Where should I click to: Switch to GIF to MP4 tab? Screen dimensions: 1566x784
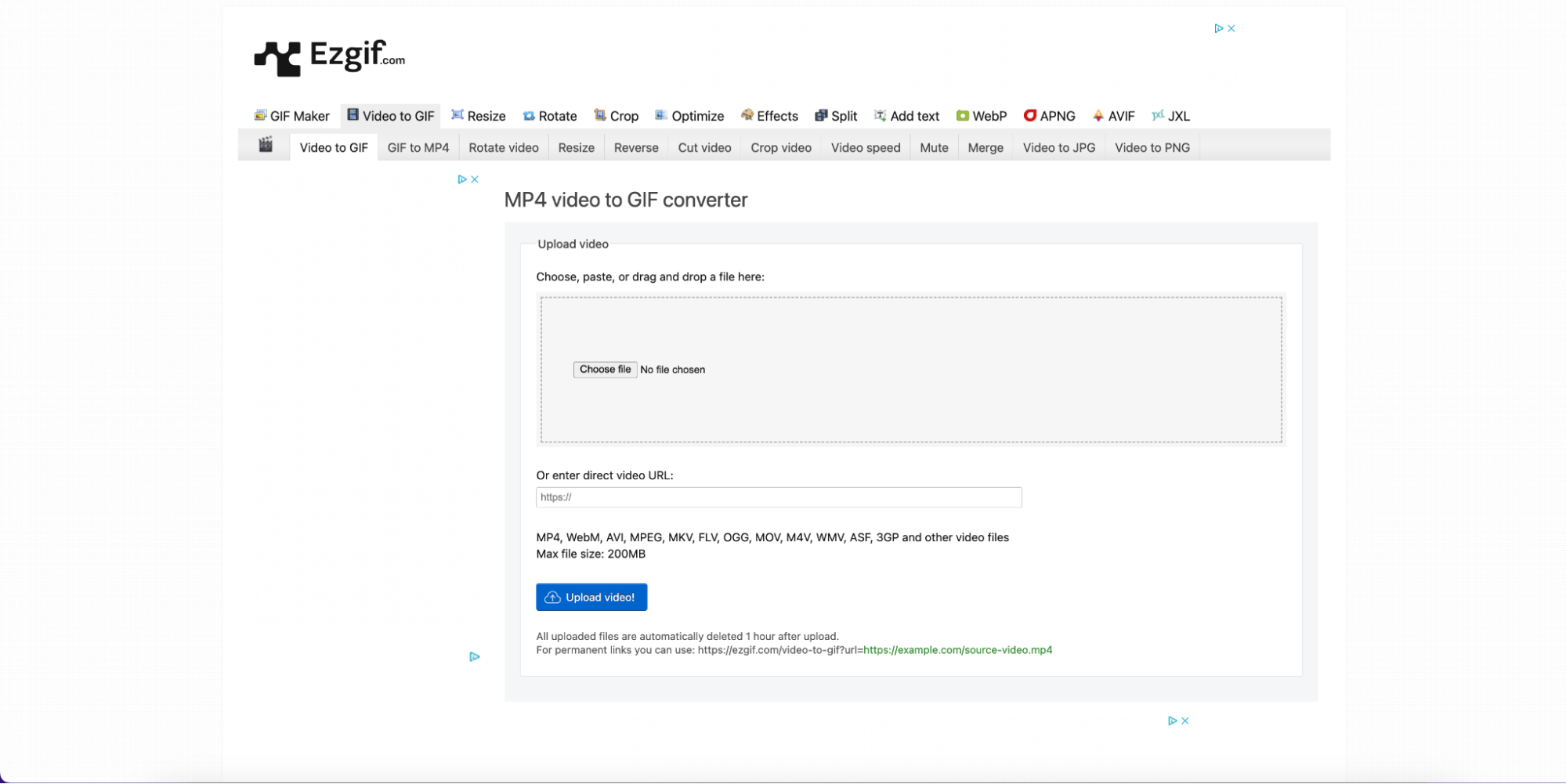(x=418, y=147)
